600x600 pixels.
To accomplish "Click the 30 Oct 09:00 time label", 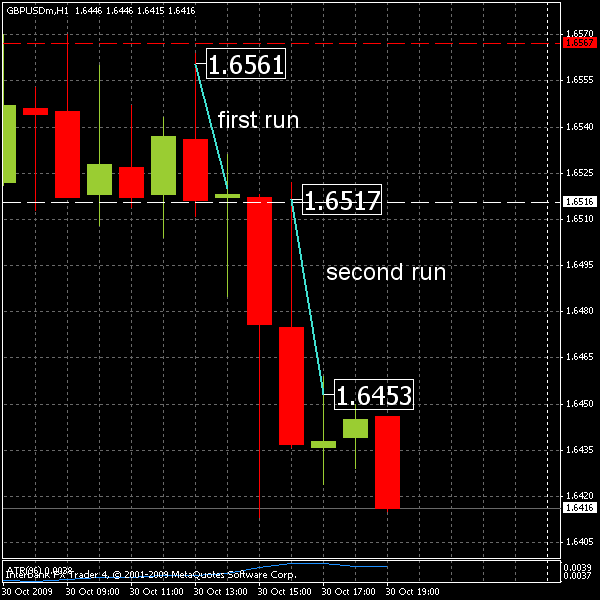I will (x=92, y=592).
